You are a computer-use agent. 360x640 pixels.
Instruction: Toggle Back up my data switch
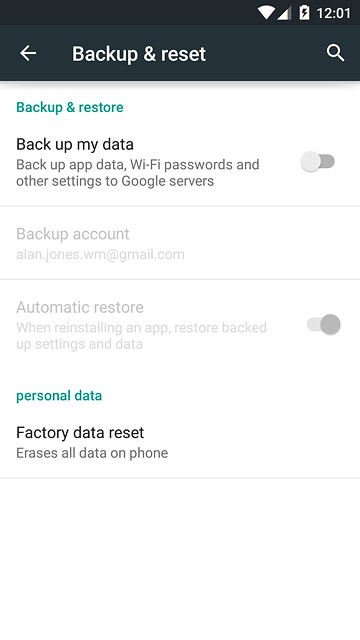[318, 162]
